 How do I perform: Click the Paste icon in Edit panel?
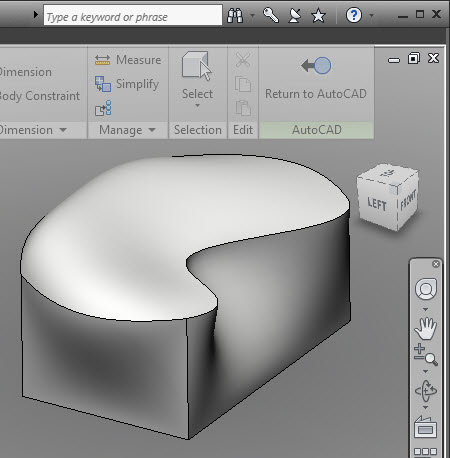tap(243, 108)
